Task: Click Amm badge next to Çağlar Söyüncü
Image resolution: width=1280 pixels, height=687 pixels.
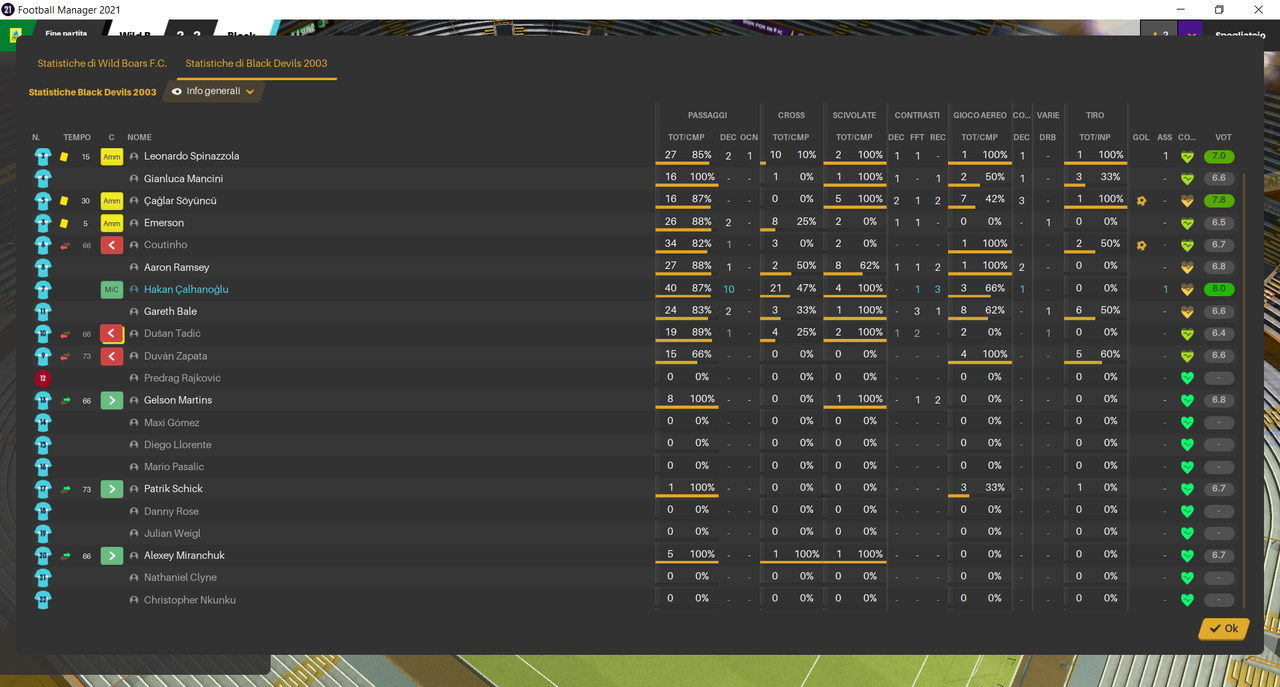Action: click(x=112, y=201)
